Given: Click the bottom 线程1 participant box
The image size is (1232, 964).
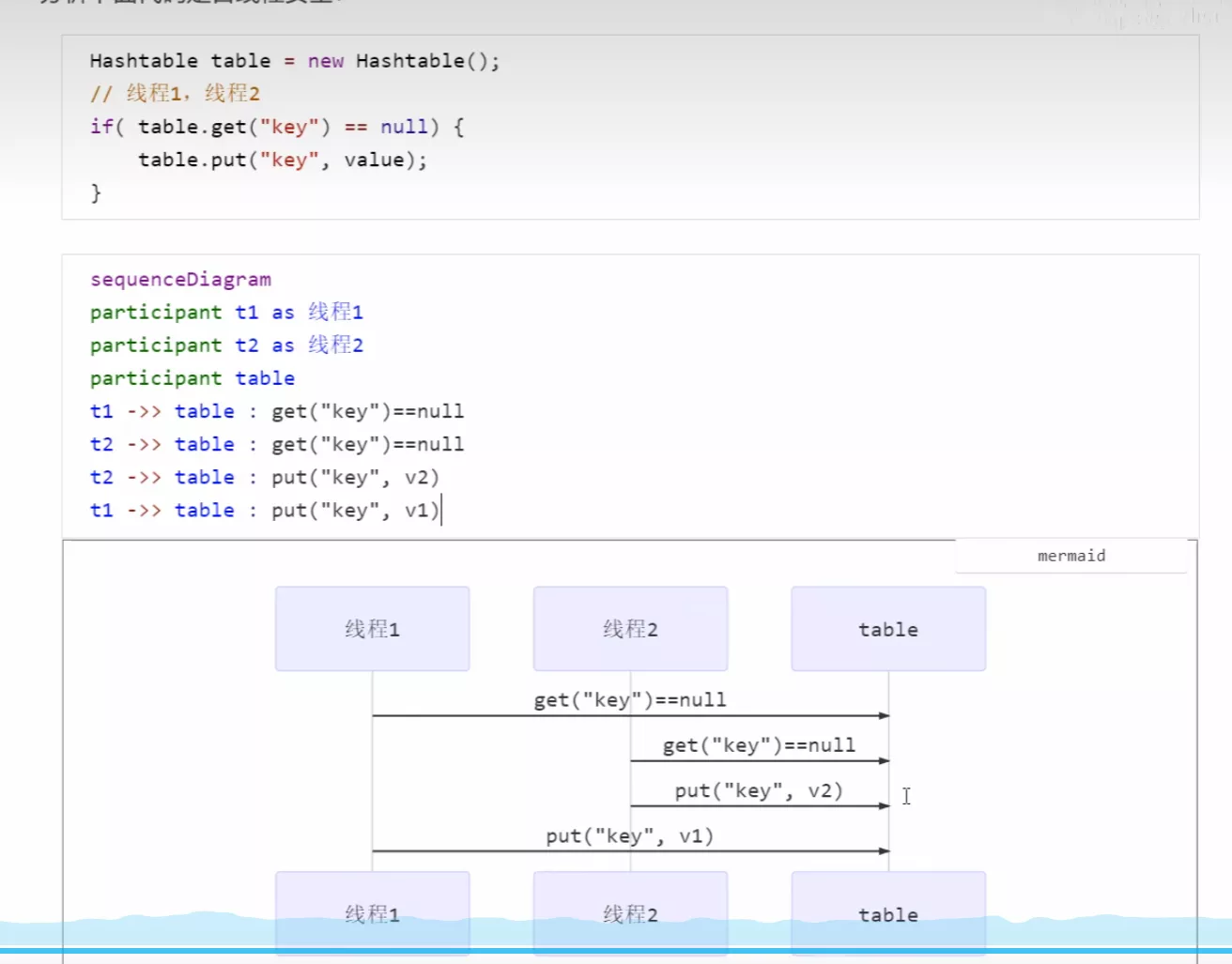Looking at the screenshot, I should [372, 913].
